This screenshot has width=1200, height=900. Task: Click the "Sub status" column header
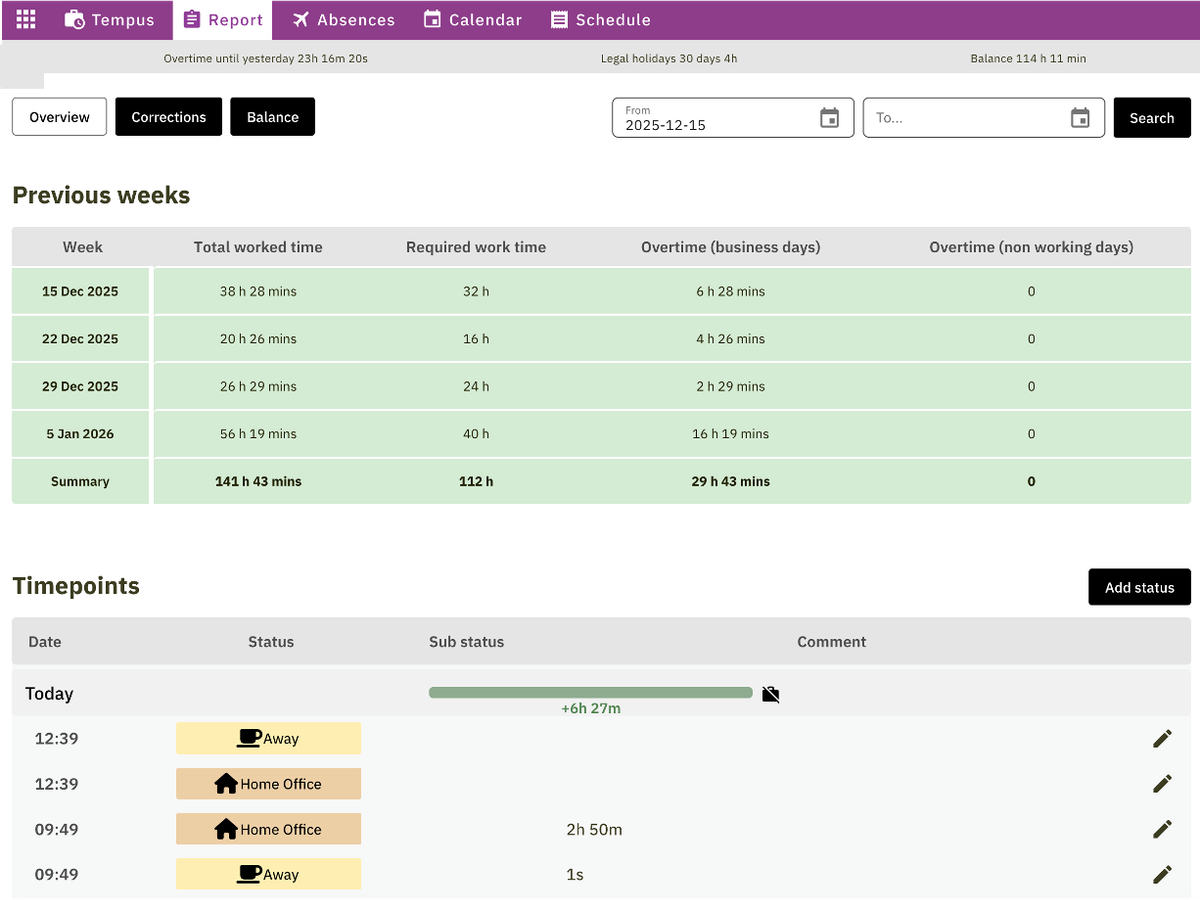466,642
